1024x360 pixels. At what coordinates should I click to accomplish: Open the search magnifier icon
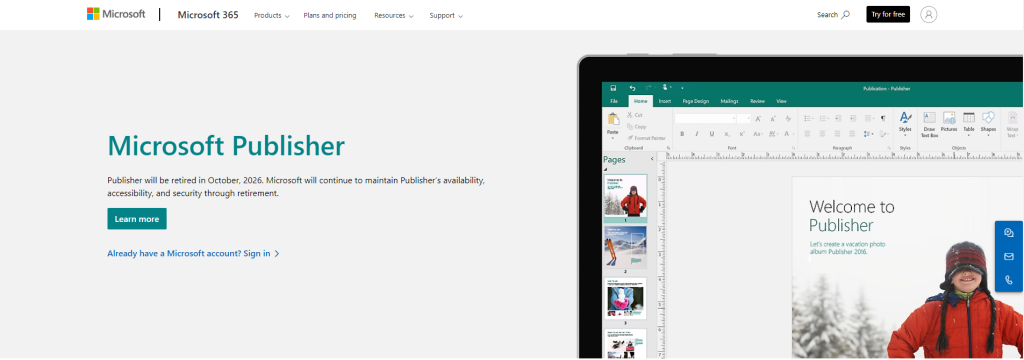click(846, 14)
